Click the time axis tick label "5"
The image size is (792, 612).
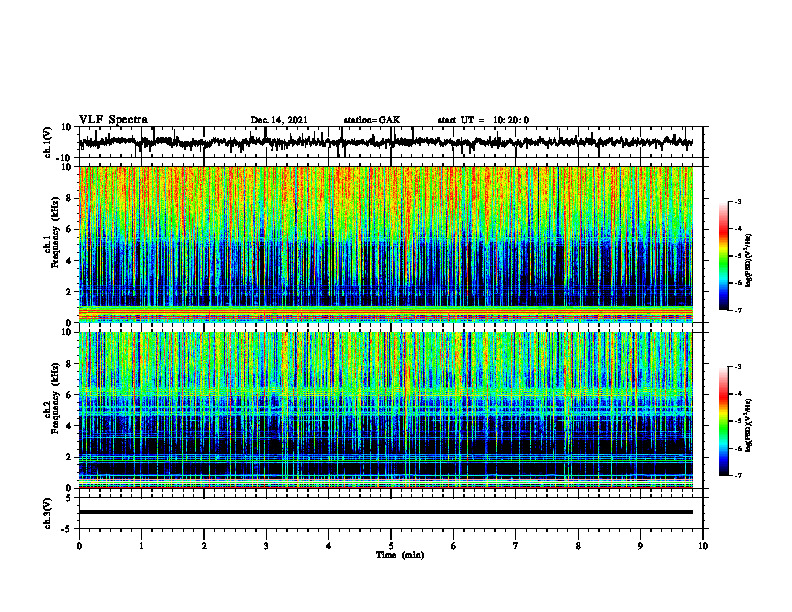[391, 546]
